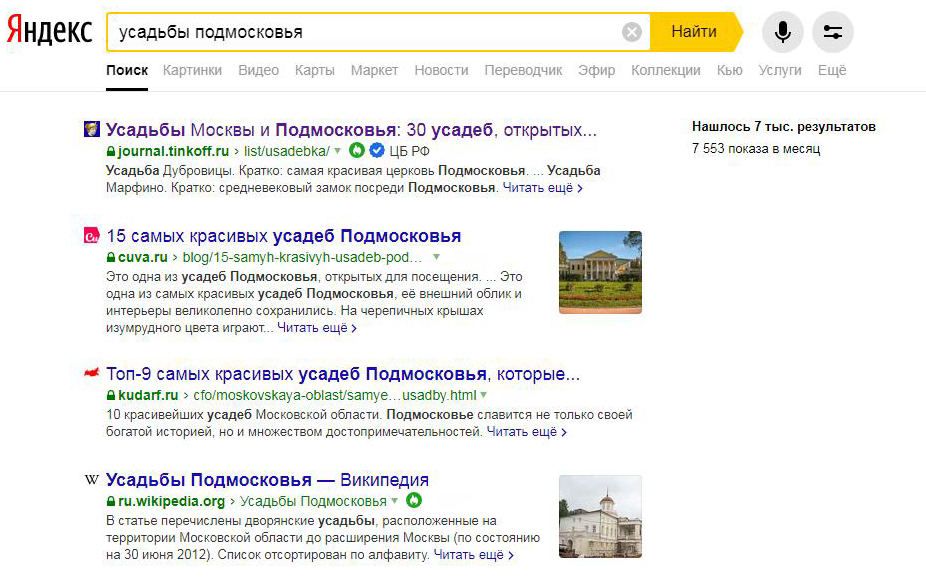This screenshot has width=926, height=578.
Task: Open the Кью tab
Action: [x=729, y=70]
